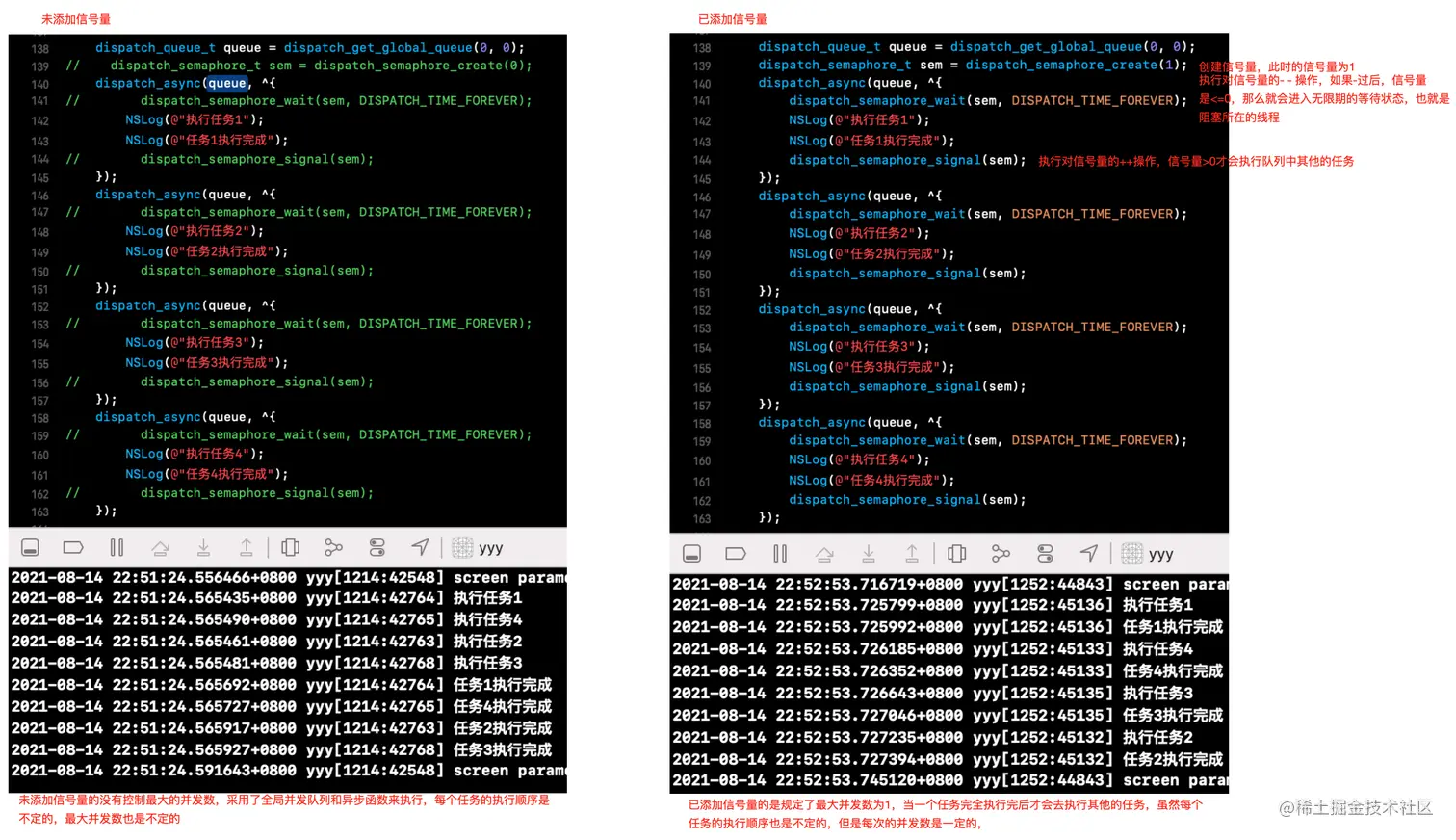Screen dimensions: 1456x840
Task: Click dispatch_queue_t on right line 138
Action: [819, 46]
